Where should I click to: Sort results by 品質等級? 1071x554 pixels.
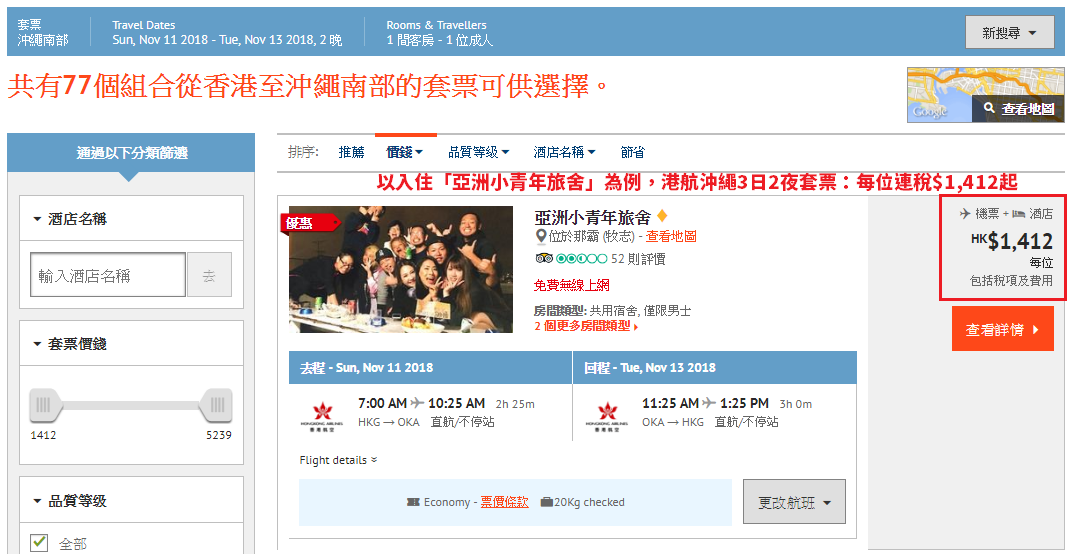point(478,152)
